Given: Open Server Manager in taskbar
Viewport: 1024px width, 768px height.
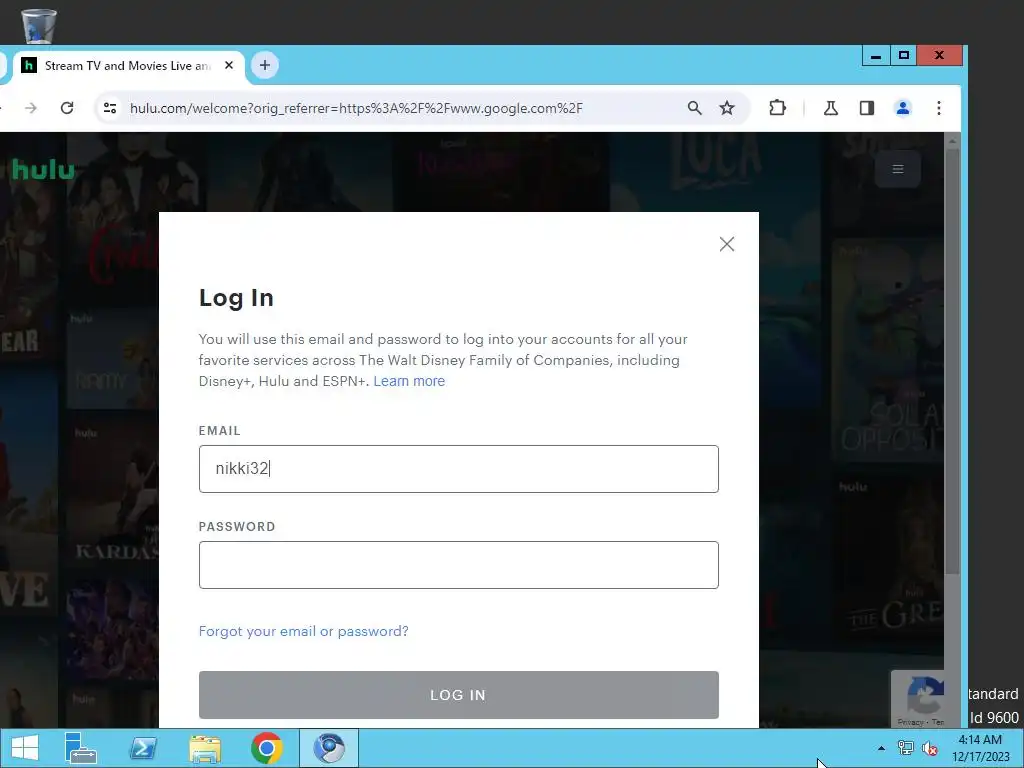Looking at the screenshot, I should [x=81, y=748].
